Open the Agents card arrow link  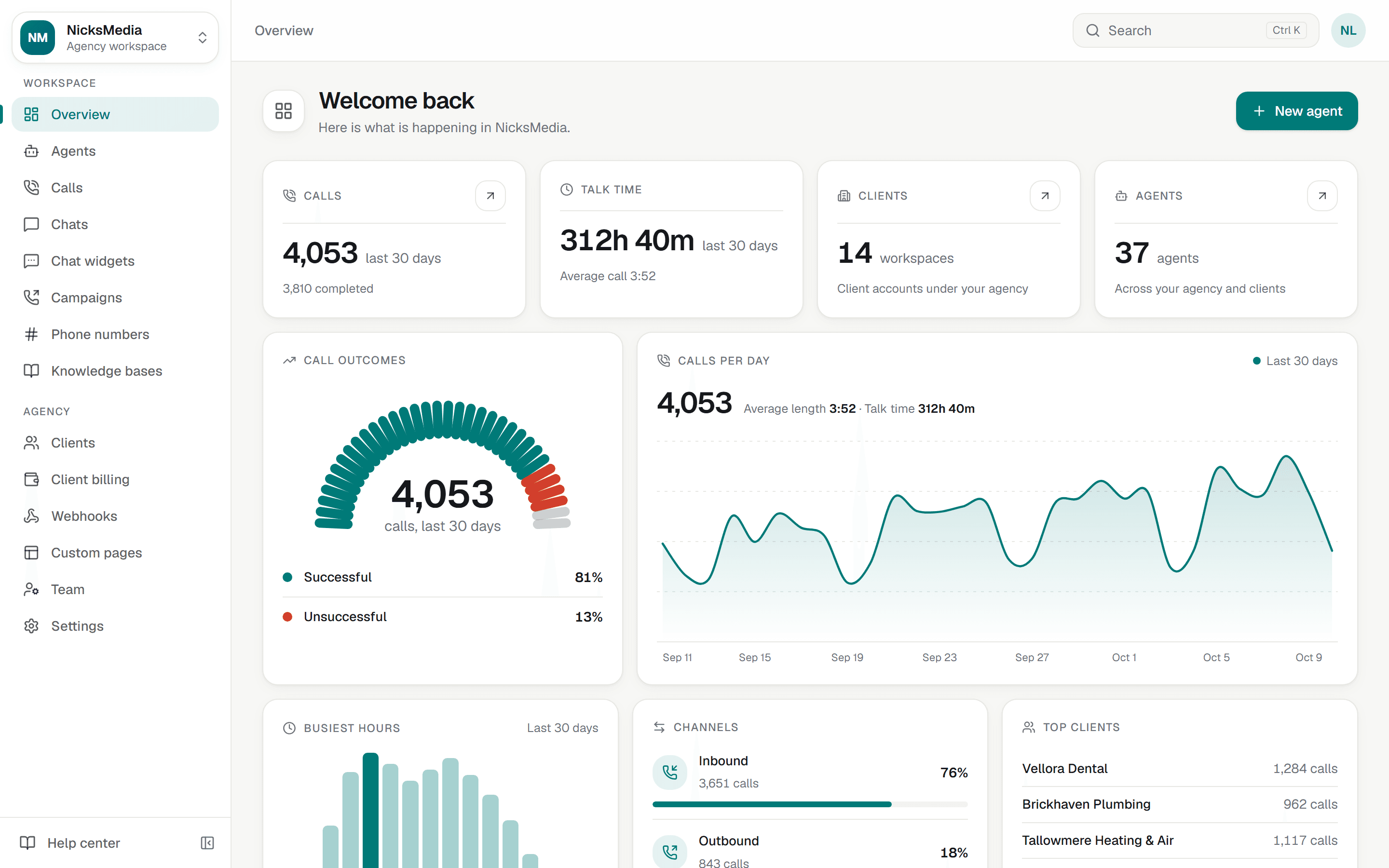tap(1322, 196)
